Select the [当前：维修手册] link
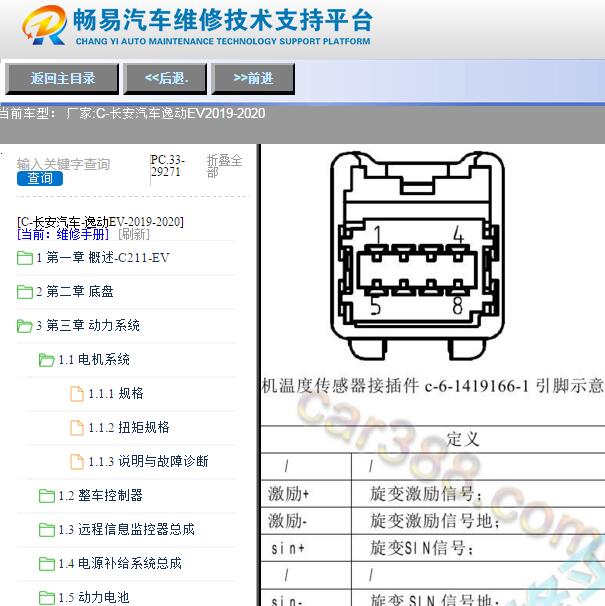This screenshot has height=606, width=605. pos(63,234)
